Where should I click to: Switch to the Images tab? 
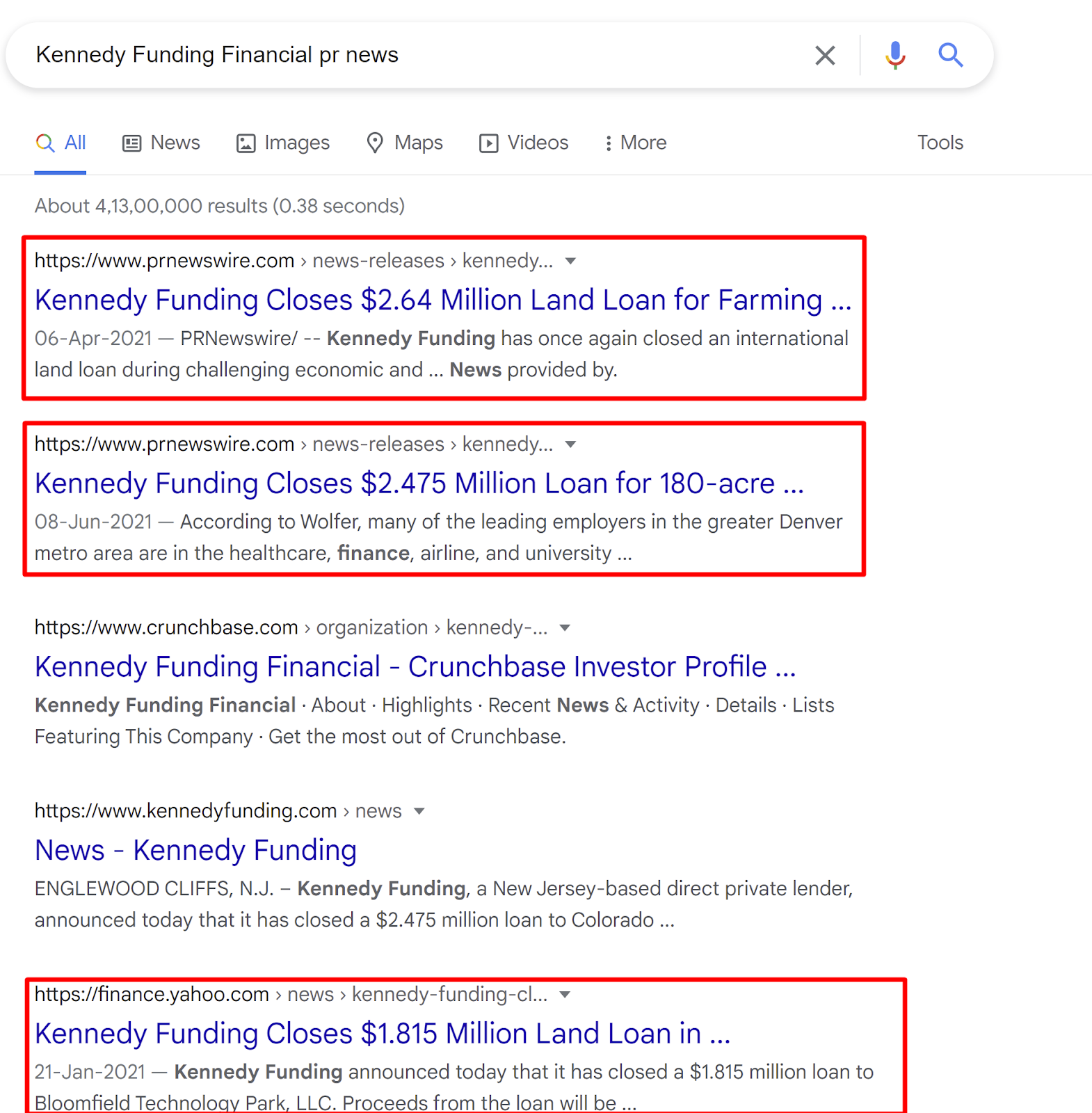[x=283, y=143]
